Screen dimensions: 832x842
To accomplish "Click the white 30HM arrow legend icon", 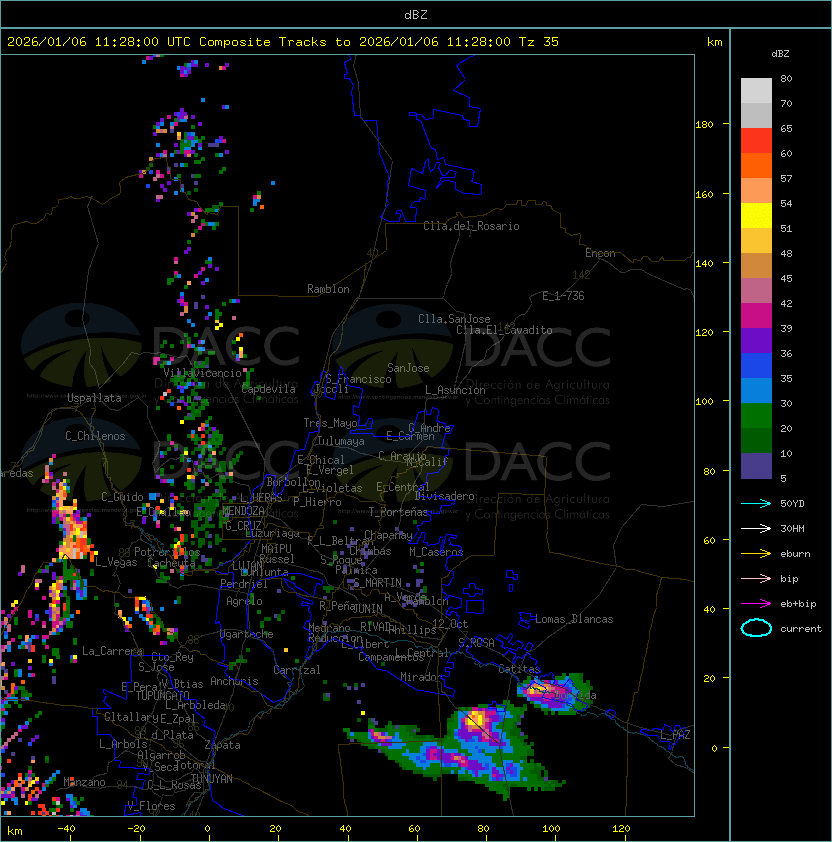I will (756, 528).
